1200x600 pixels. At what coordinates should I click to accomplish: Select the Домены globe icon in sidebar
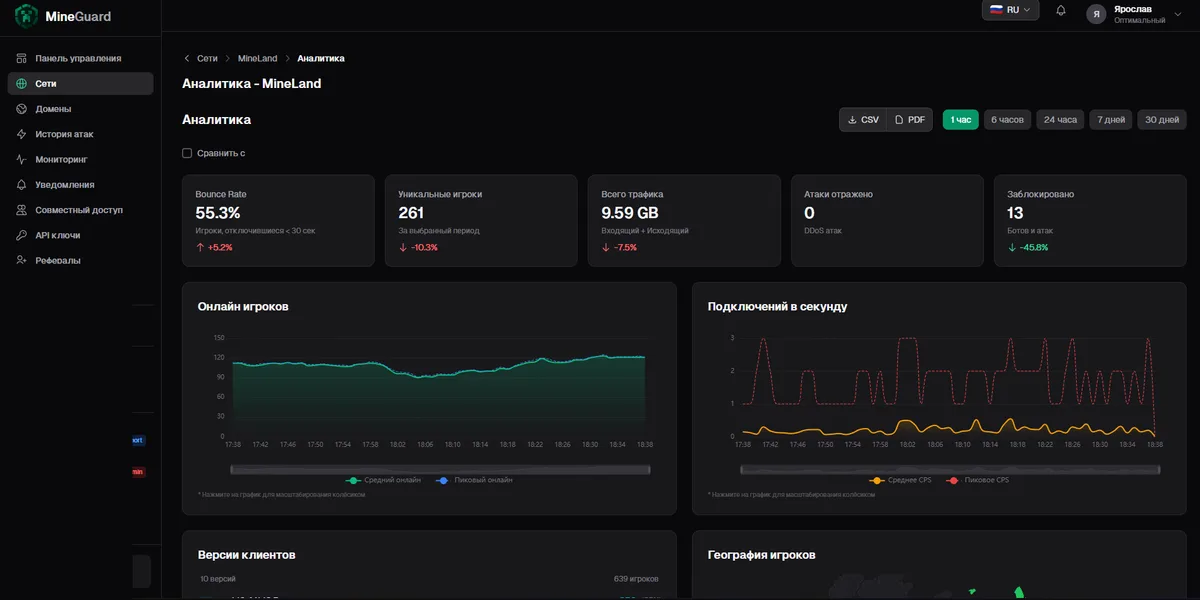[22, 109]
